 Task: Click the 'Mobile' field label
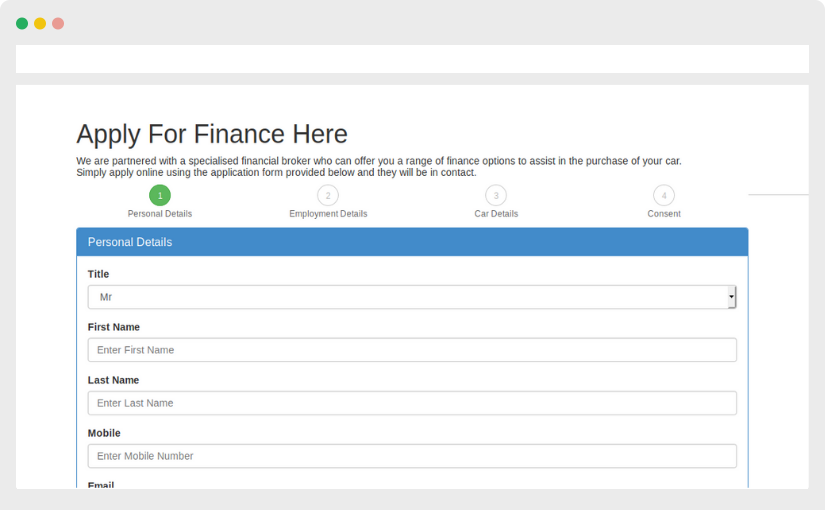pyautogui.click(x=104, y=433)
